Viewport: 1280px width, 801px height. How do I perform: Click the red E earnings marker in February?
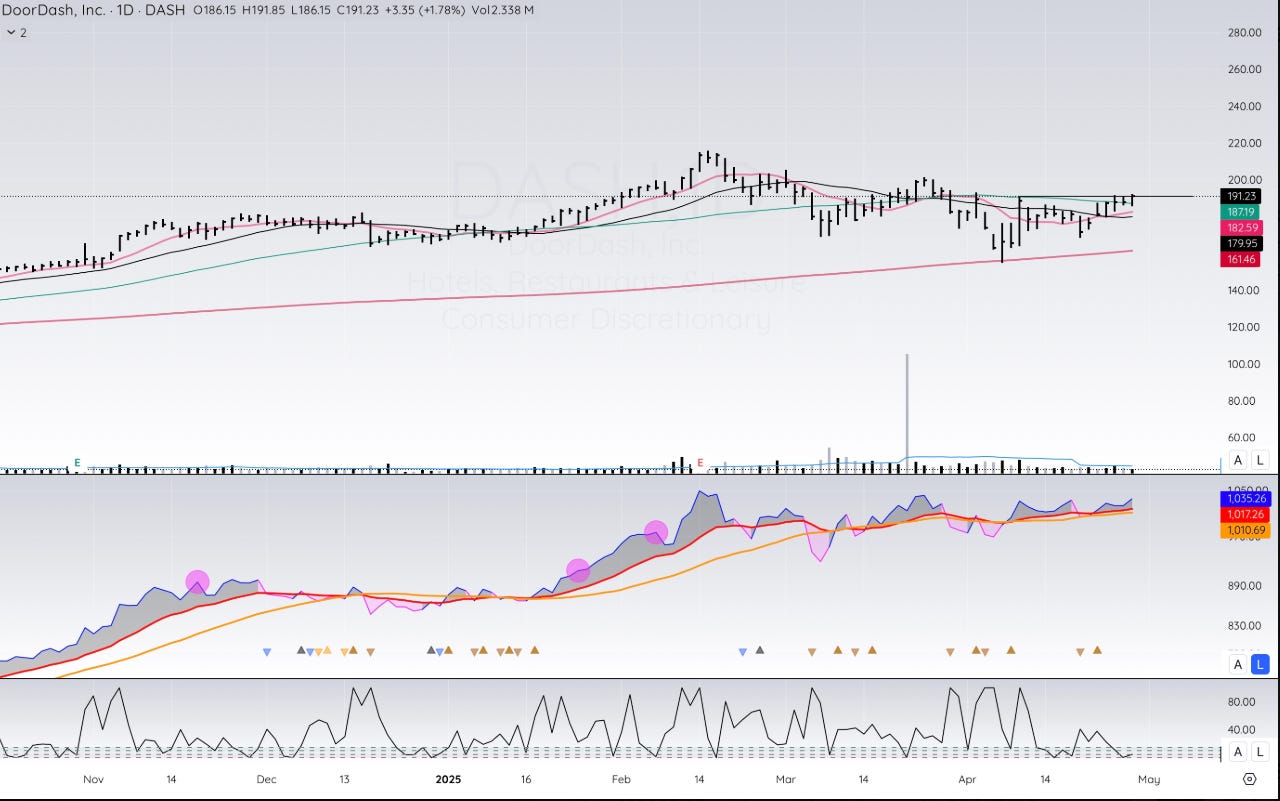point(700,462)
